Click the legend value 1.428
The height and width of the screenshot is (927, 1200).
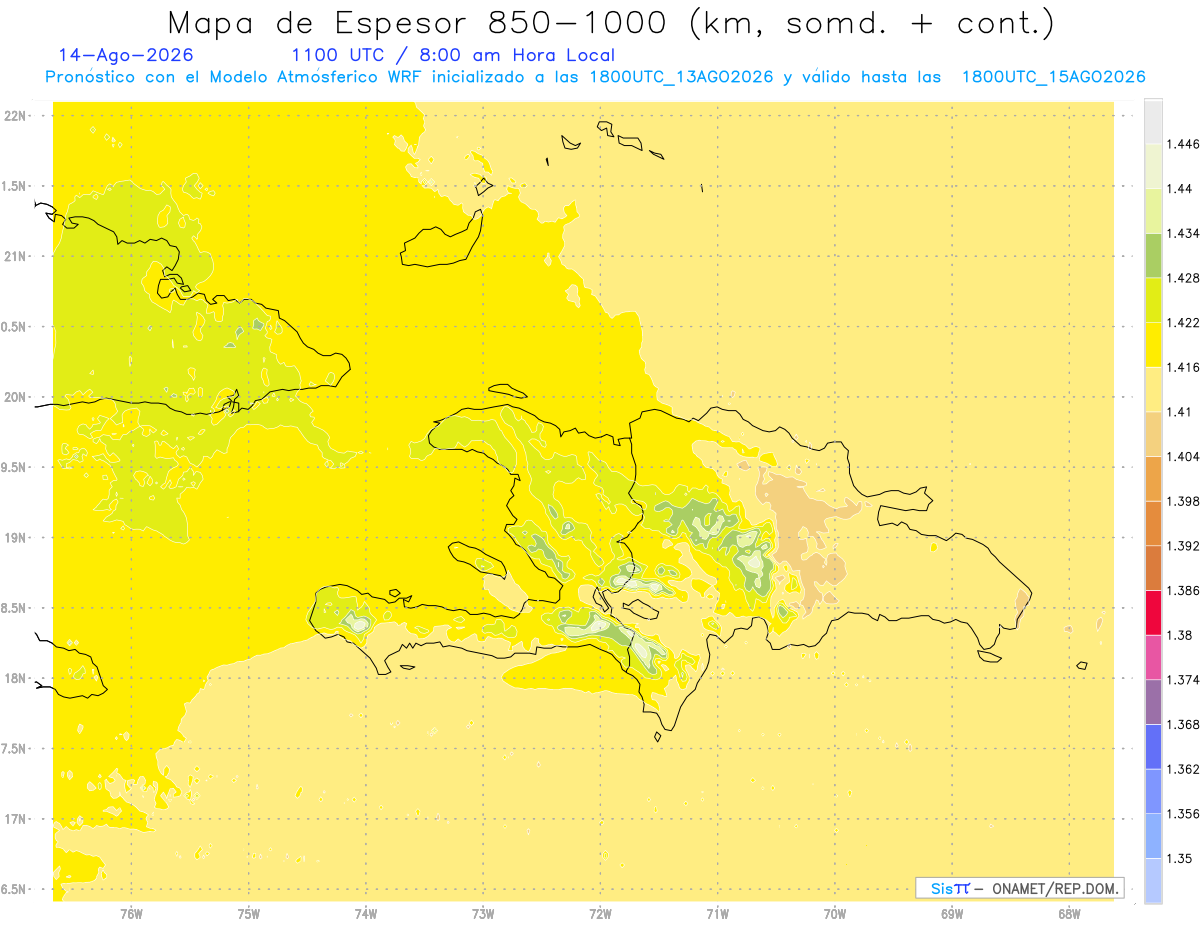tap(1184, 278)
